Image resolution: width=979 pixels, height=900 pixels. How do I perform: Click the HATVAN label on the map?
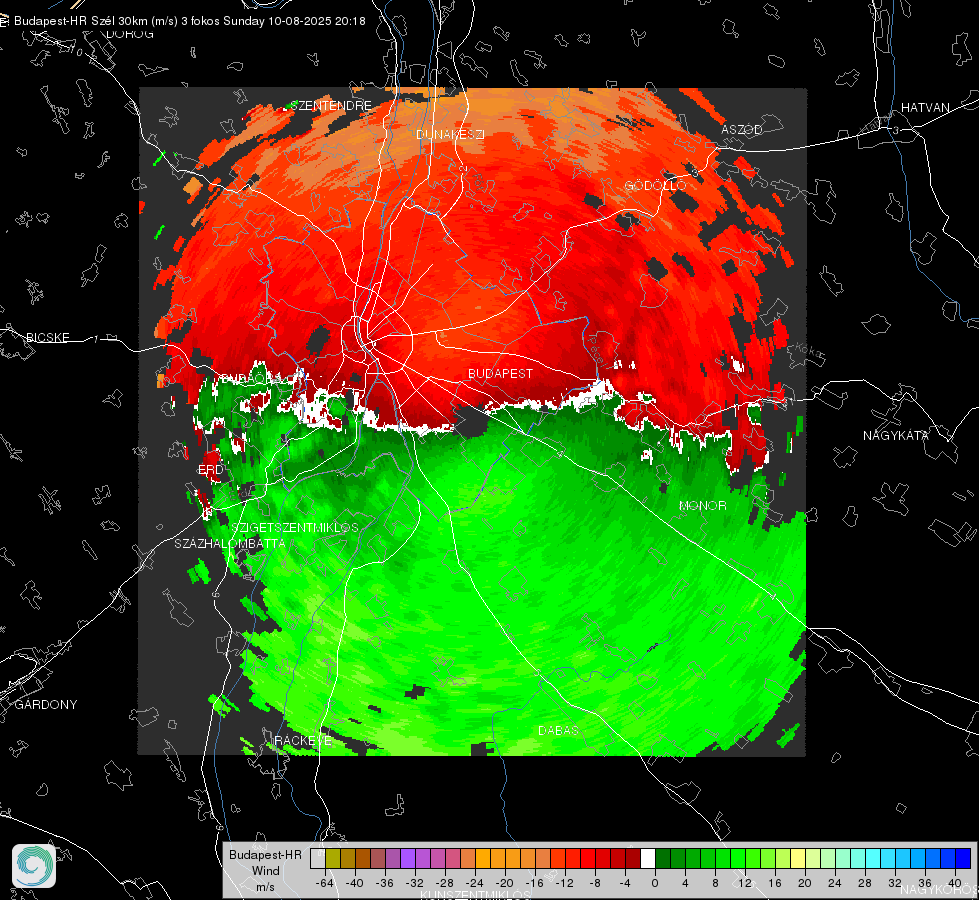(925, 107)
